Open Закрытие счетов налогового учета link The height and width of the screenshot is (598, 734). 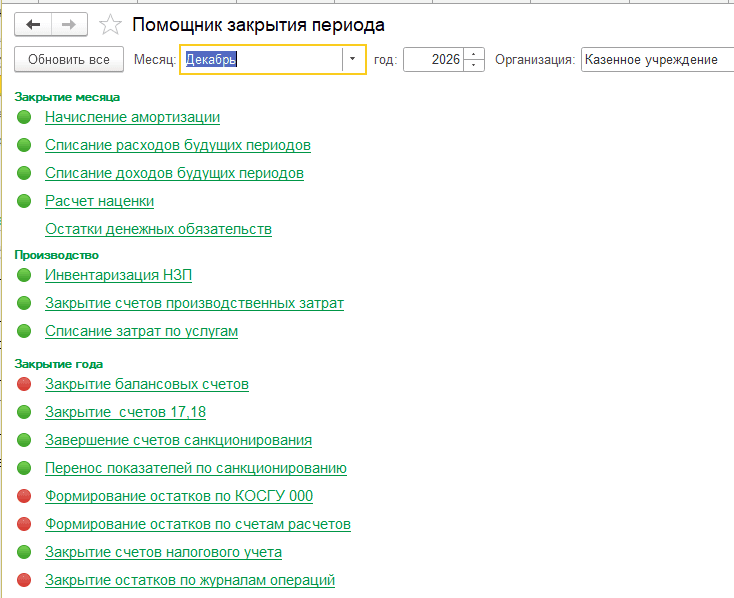(163, 552)
